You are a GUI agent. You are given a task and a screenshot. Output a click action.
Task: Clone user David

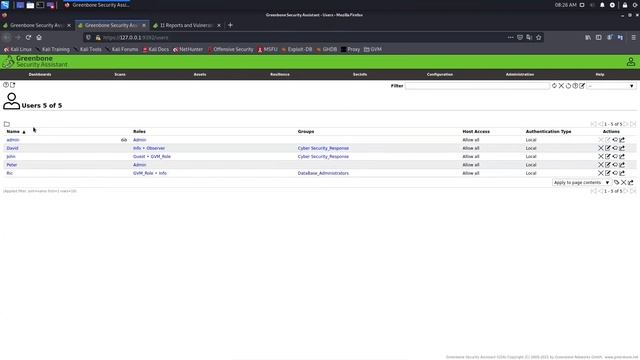click(x=615, y=148)
